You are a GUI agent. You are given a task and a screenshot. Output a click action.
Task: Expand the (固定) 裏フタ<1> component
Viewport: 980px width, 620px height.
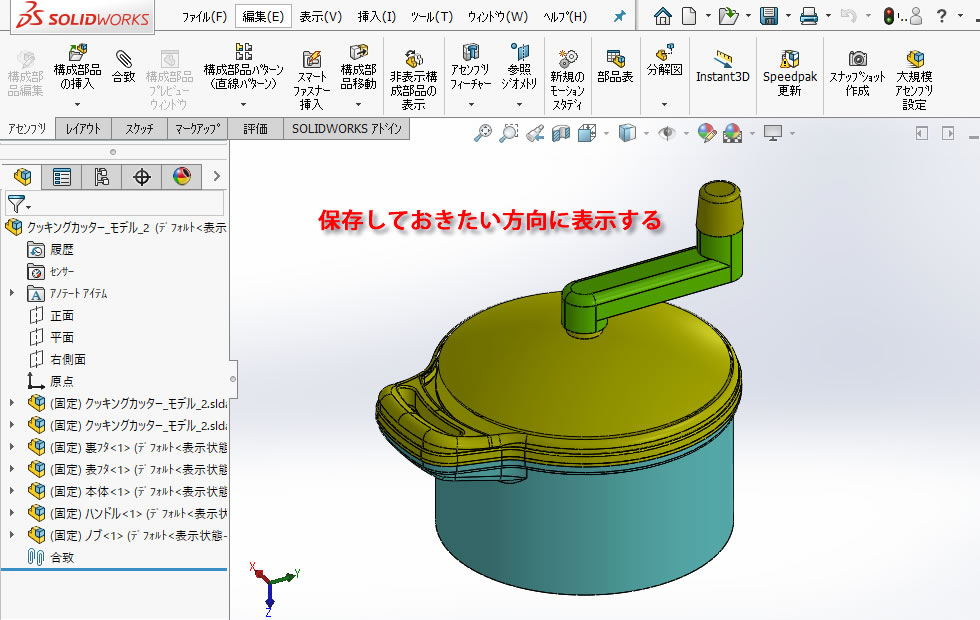pos(11,447)
